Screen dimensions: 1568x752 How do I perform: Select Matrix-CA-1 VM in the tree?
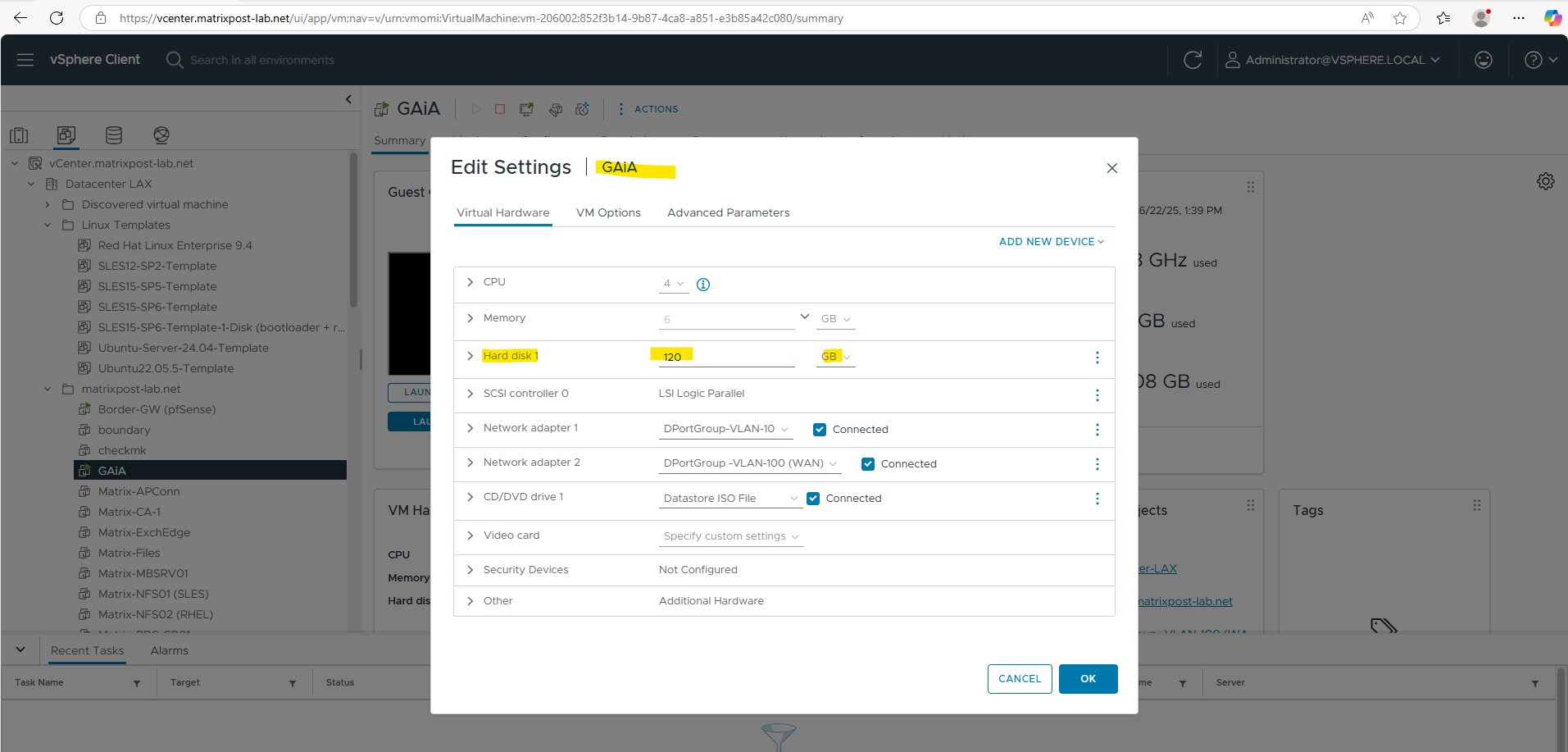(x=129, y=512)
